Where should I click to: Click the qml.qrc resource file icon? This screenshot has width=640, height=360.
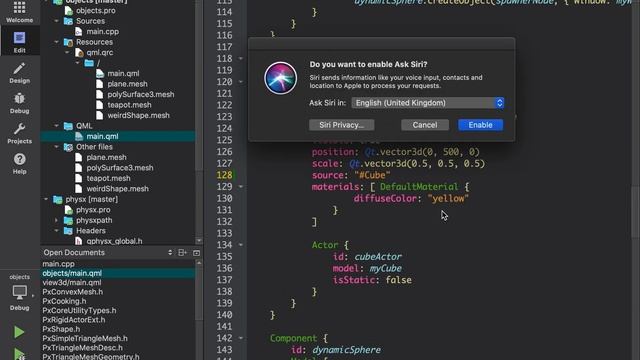(x=79, y=52)
